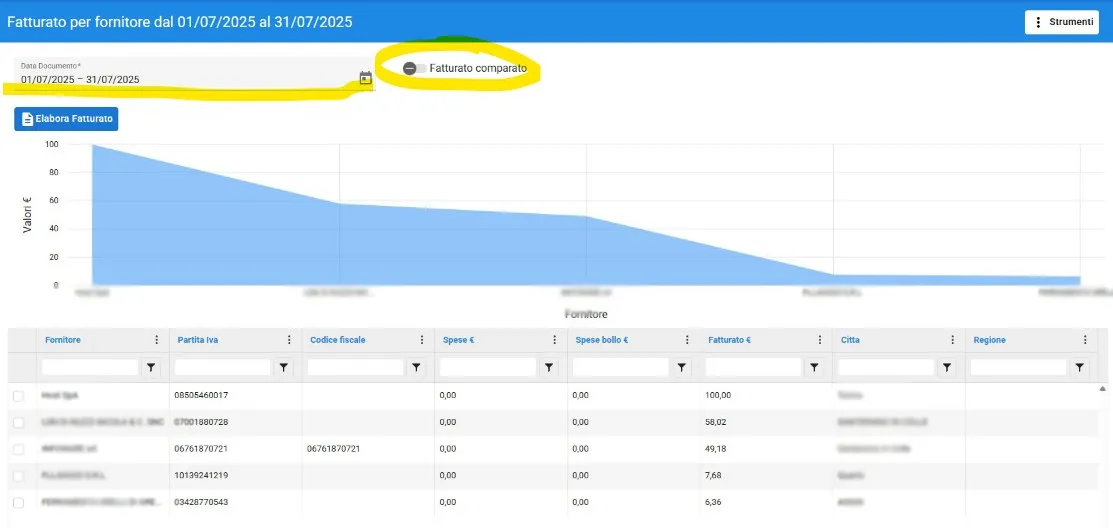Focus the Codice fiscale filter text box
This screenshot has width=1113, height=528.
[355, 367]
